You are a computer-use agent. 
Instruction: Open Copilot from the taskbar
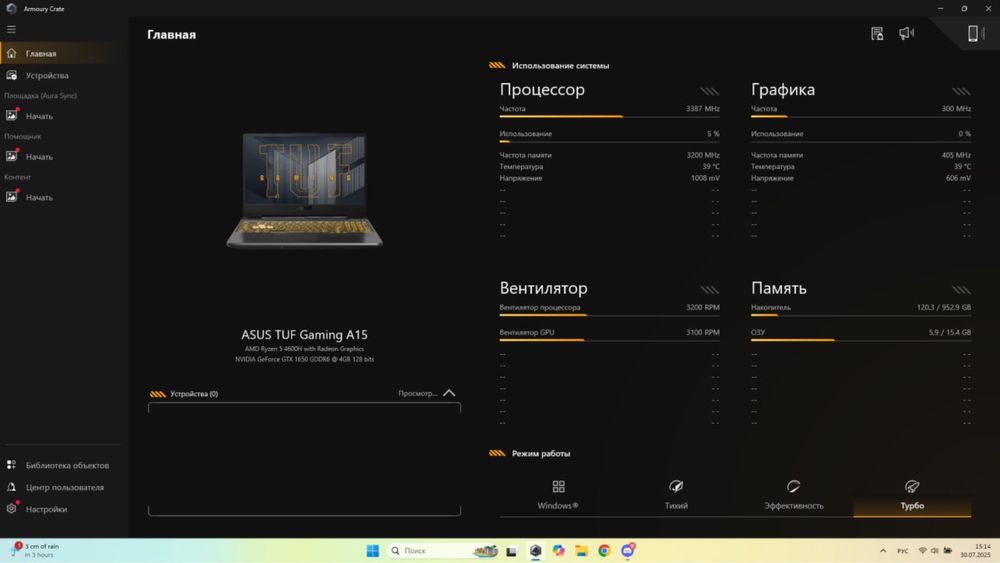coord(559,550)
